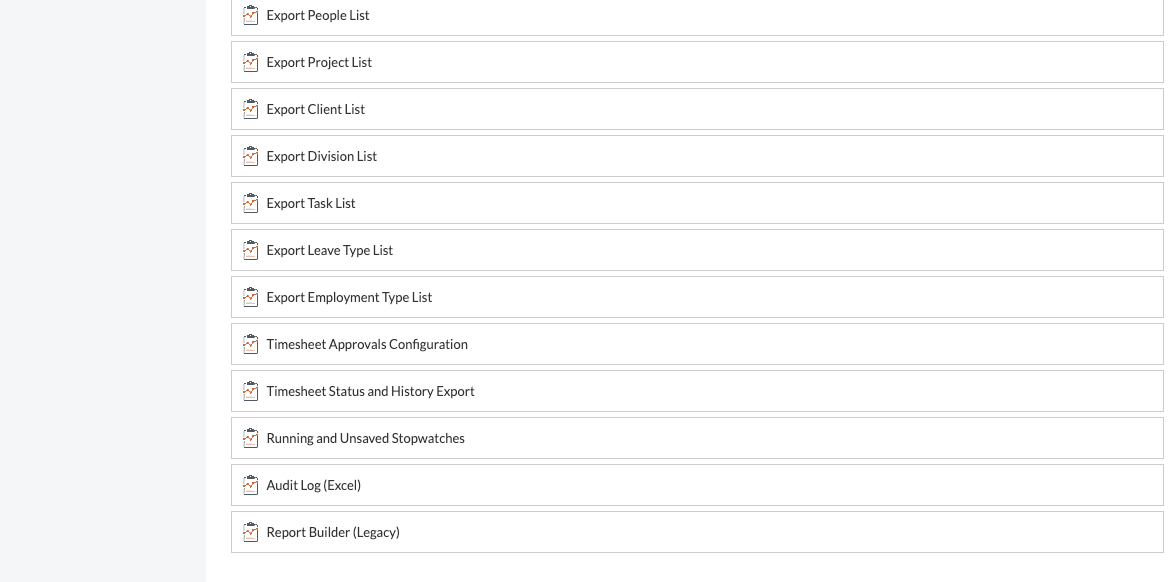Viewport: 1173px width, 582px height.
Task: Click the report icon beside Export Task List
Action: [x=250, y=203]
